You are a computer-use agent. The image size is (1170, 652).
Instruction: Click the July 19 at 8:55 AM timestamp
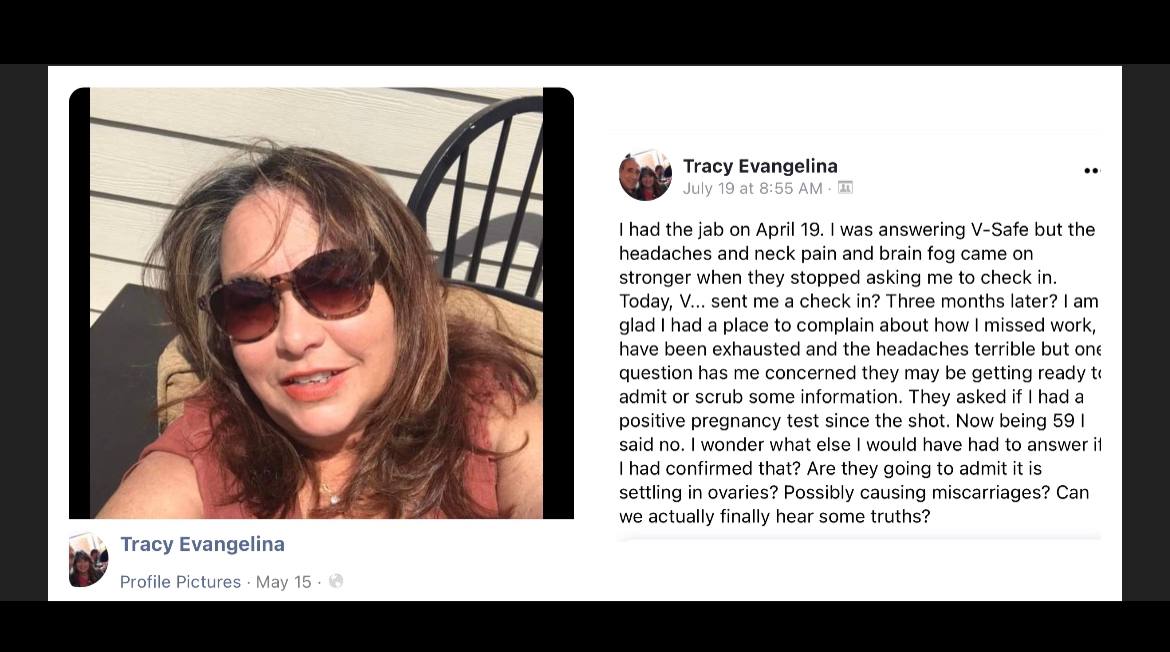[x=752, y=189]
